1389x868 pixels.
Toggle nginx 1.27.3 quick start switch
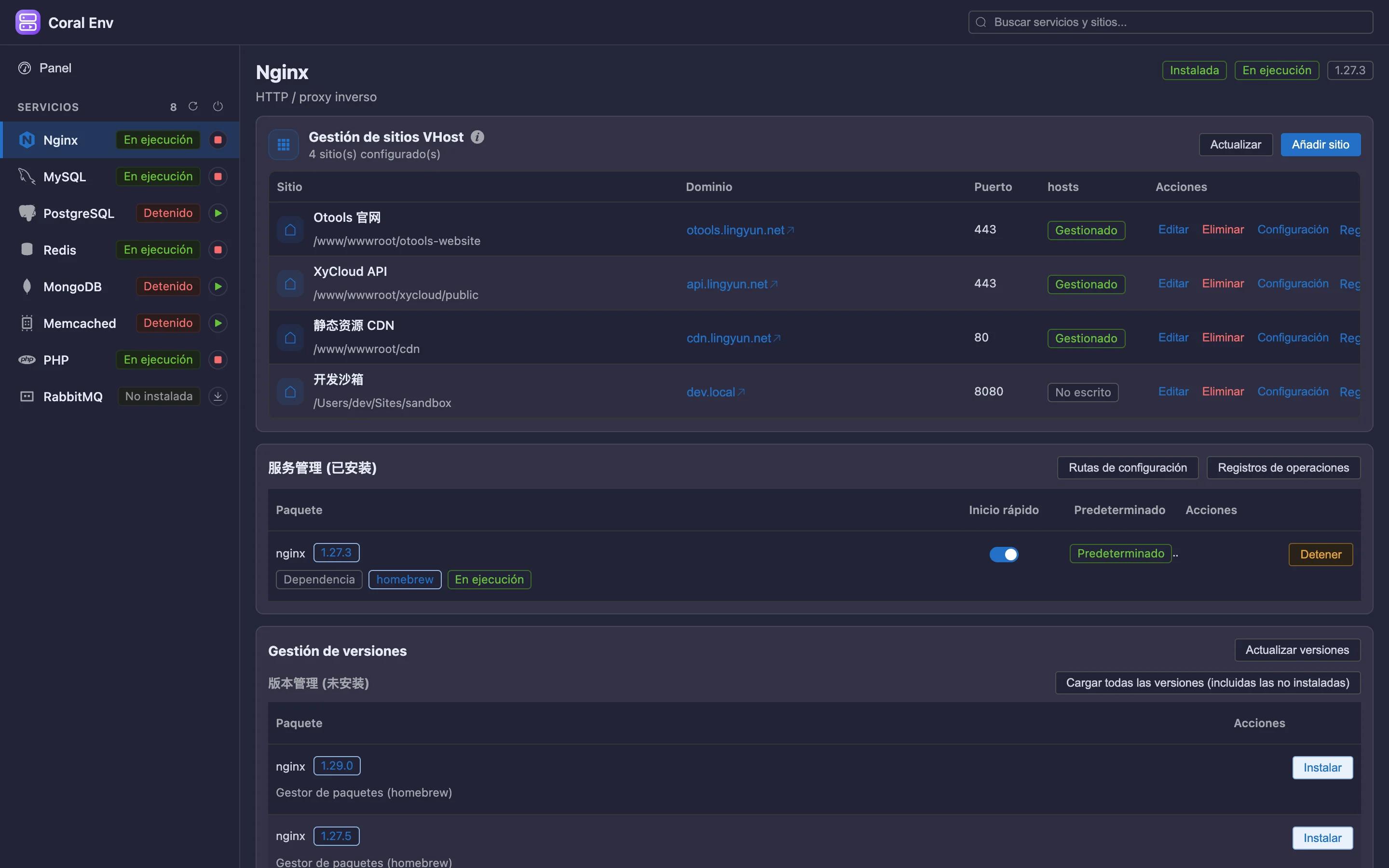coord(1003,554)
